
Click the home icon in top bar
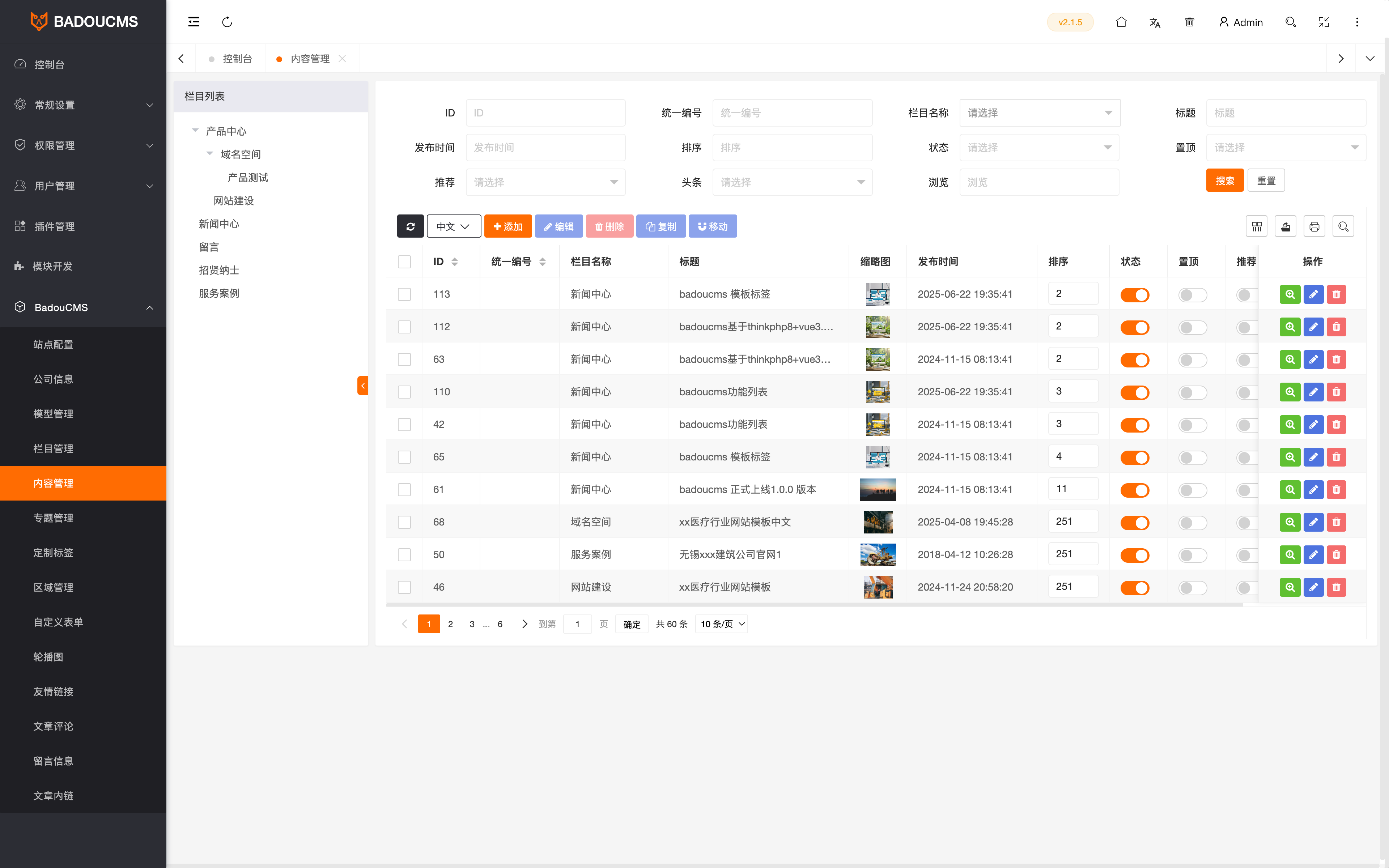1121,22
